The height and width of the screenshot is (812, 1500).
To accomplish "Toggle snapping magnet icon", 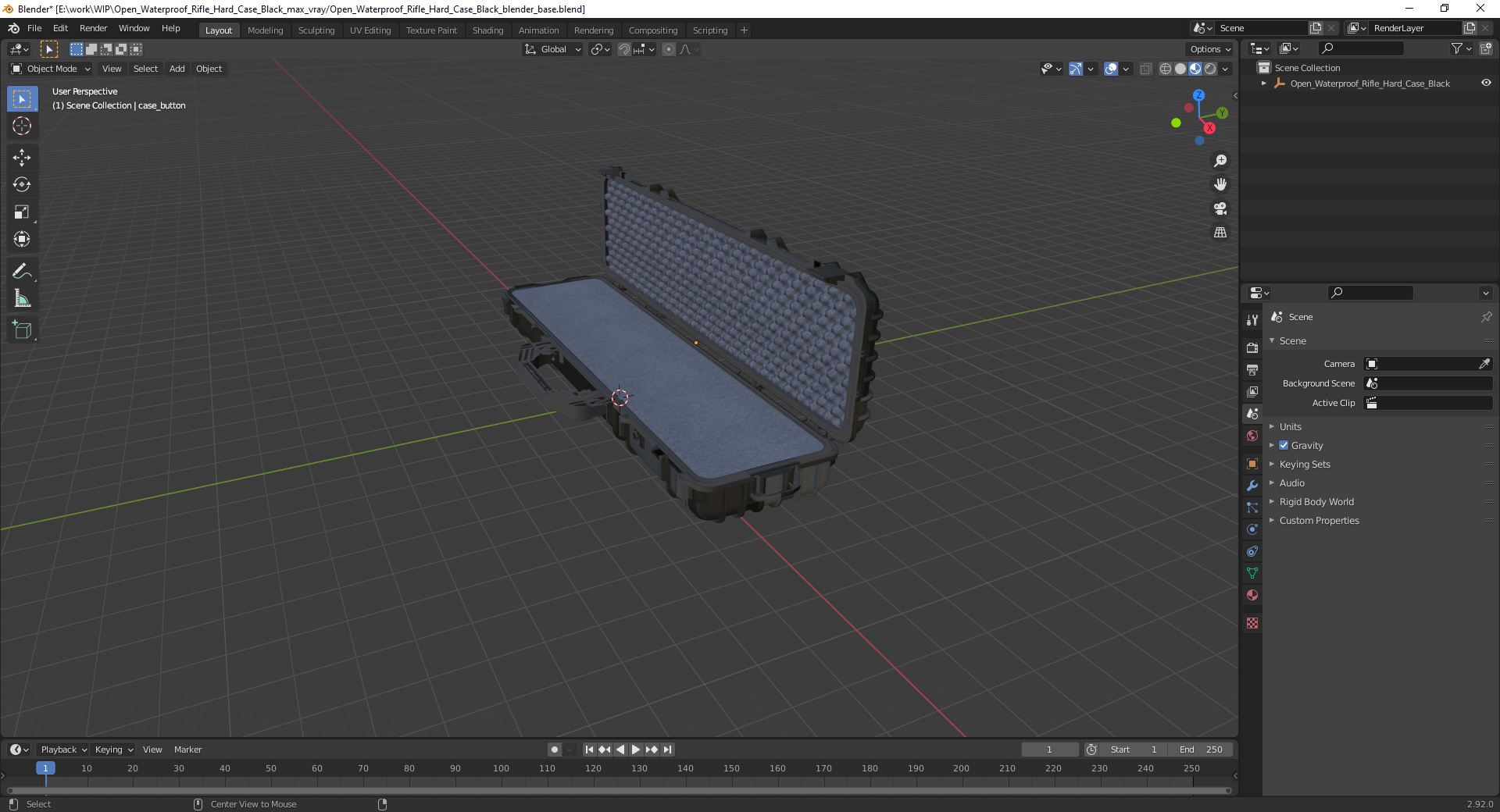I will pyautogui.click(x=624, y=49).
